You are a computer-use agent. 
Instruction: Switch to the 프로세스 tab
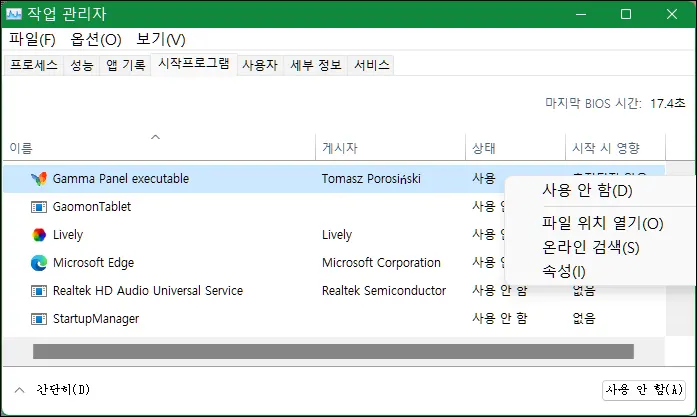[34, 65]
